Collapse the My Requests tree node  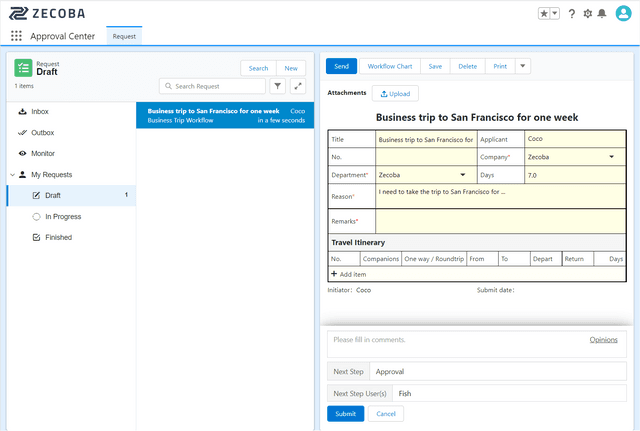[11, 175]
